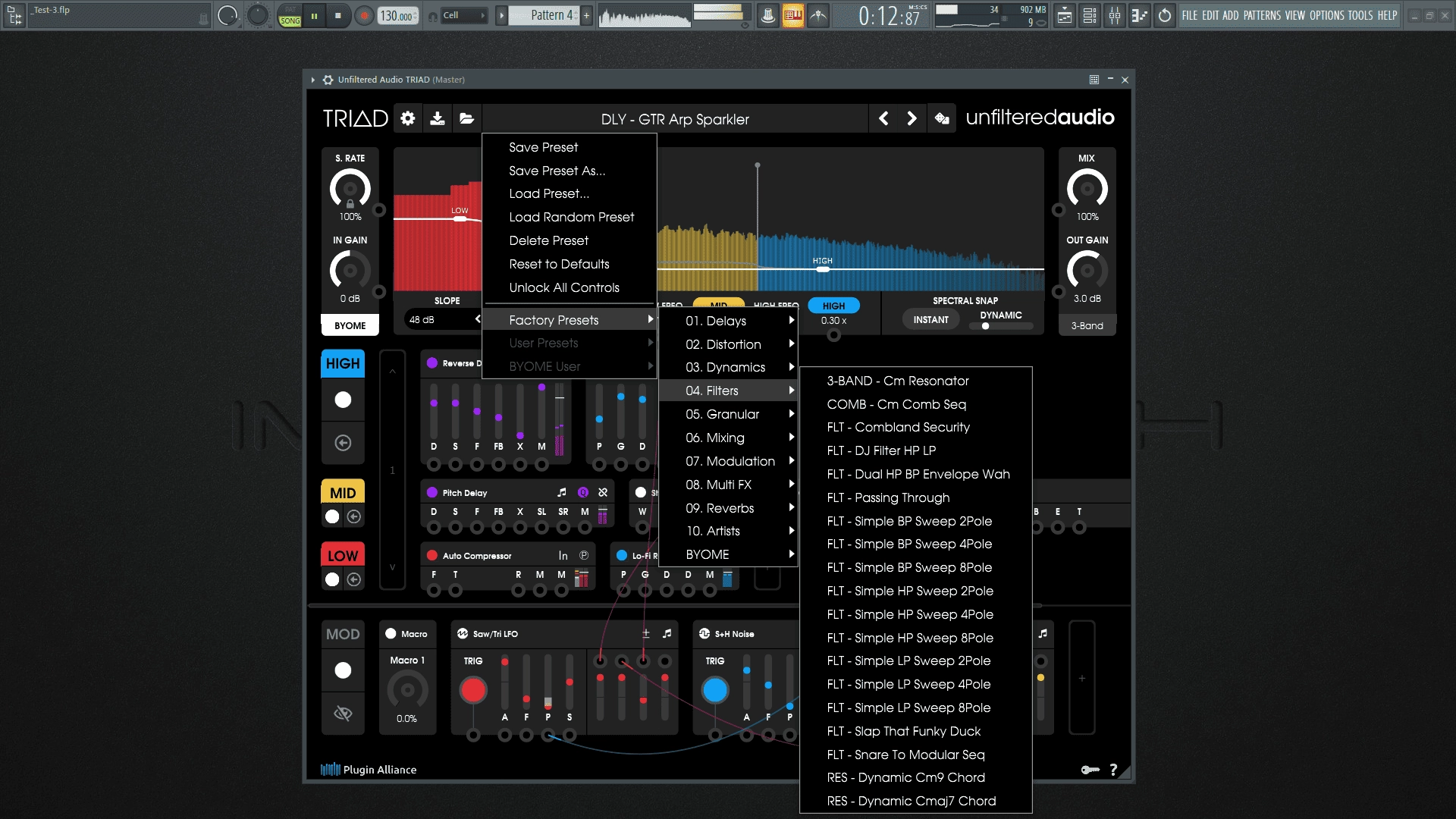Open FL Studio mixer icon
This screenshot has width=1456, height=819.
tap(1115, 15)
